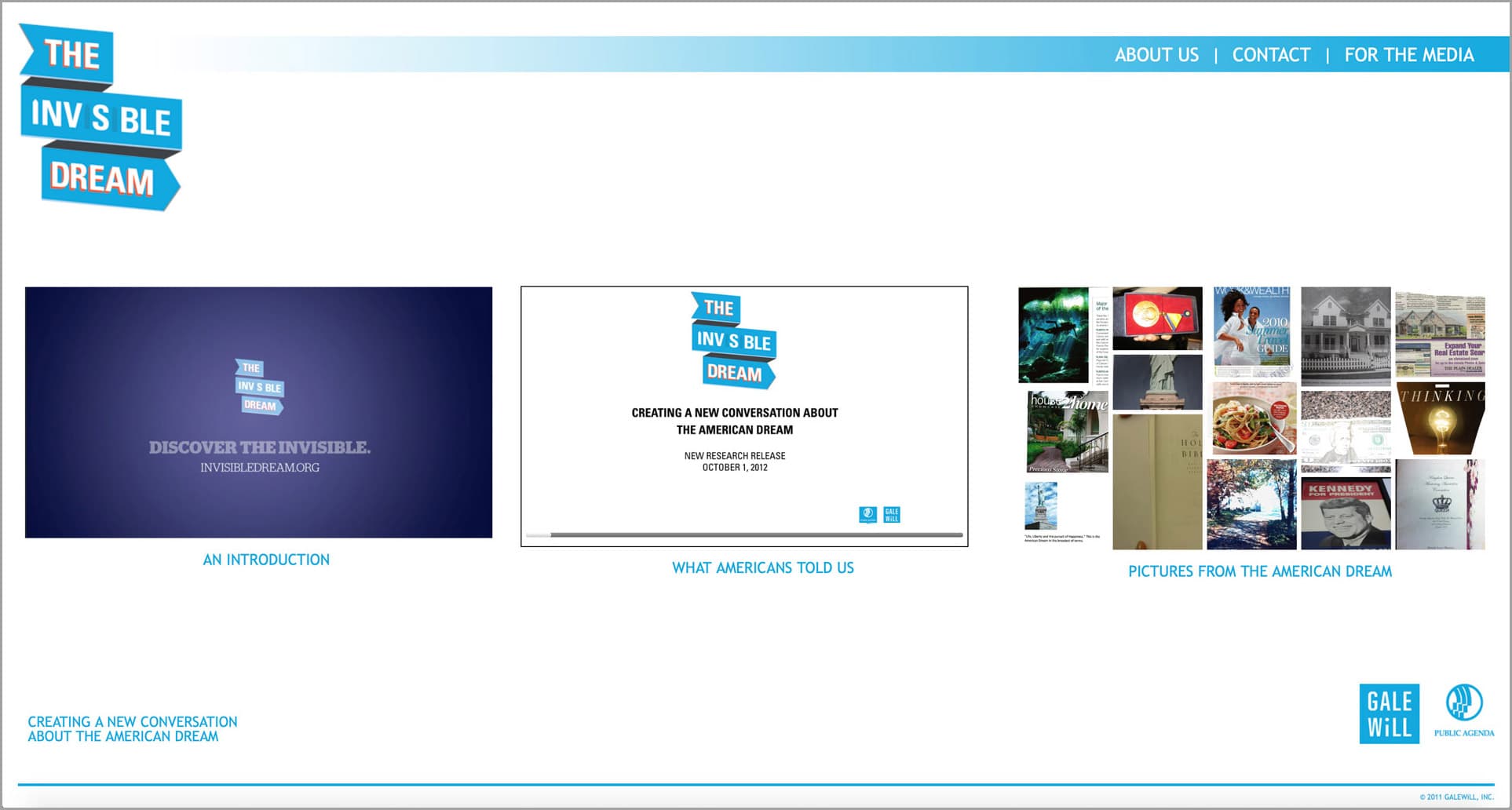Click small Gale Will logo inside the slide
Image resolution: width=1512 pixels, height=810 pixels.
(x=891, y=515)
